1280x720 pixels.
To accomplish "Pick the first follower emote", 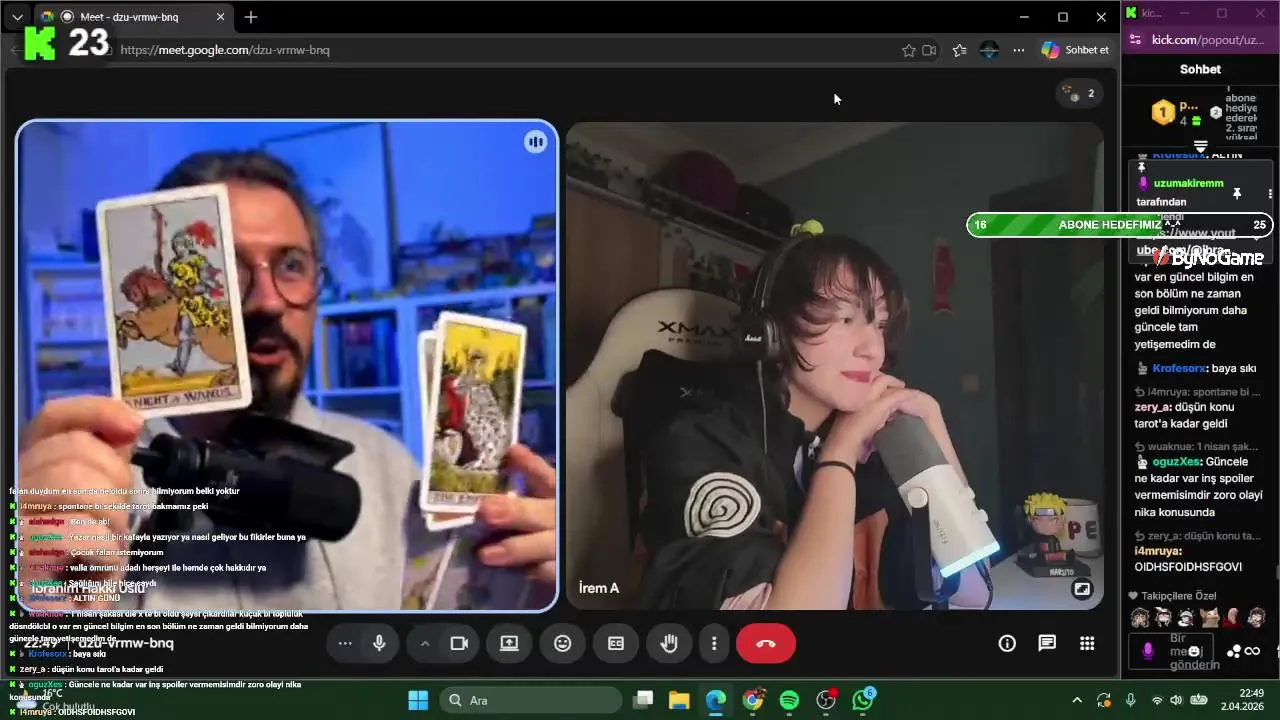I will click(x=1140, y=617).
